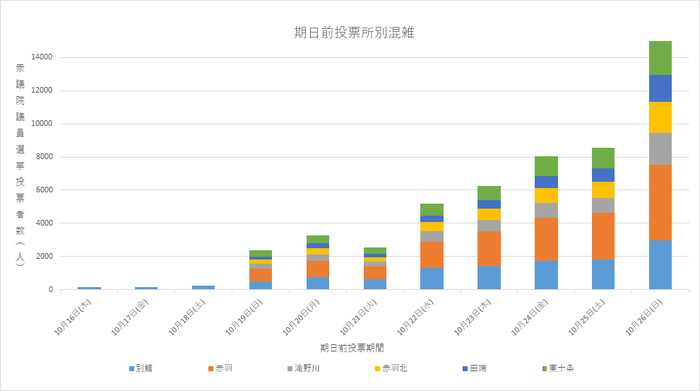Click the 6000 y-axis value
The width and height of the screenshot is (700, 391).
point(44,190)
